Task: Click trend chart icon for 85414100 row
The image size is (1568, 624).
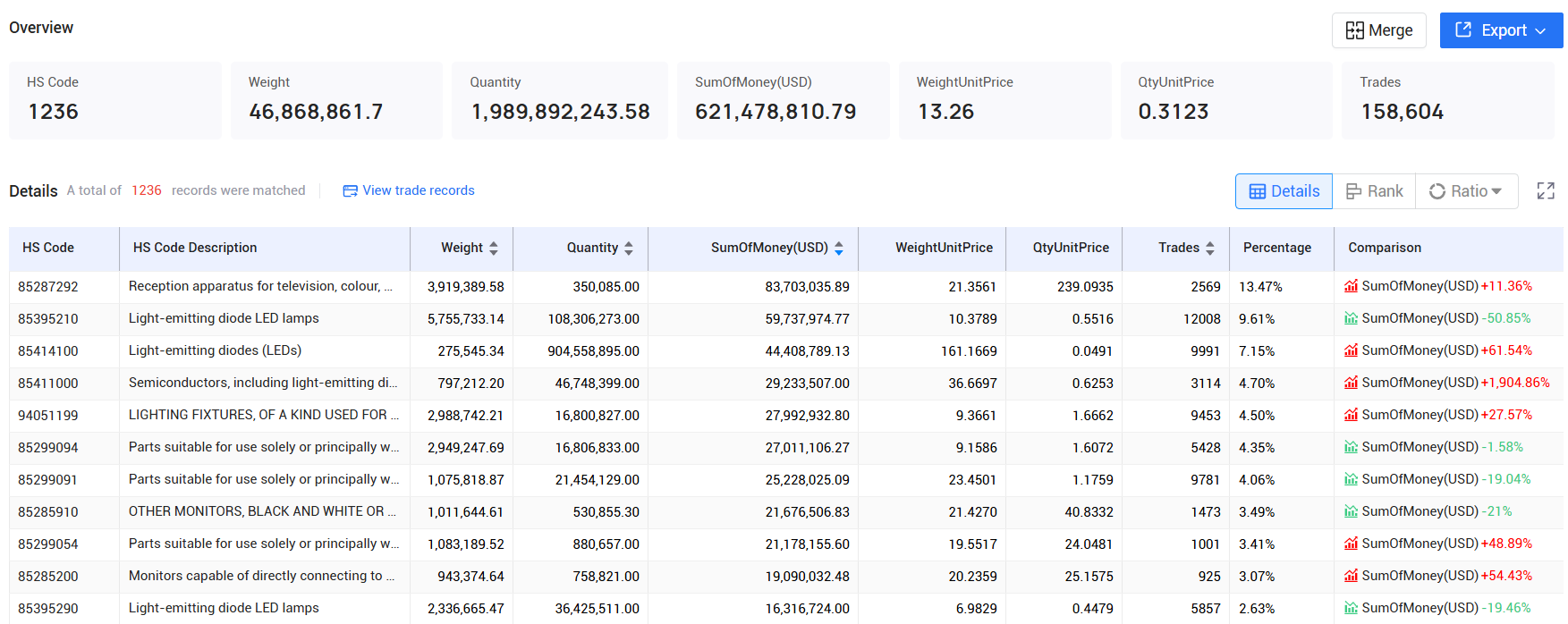Action: click(x=1351, y=350)
